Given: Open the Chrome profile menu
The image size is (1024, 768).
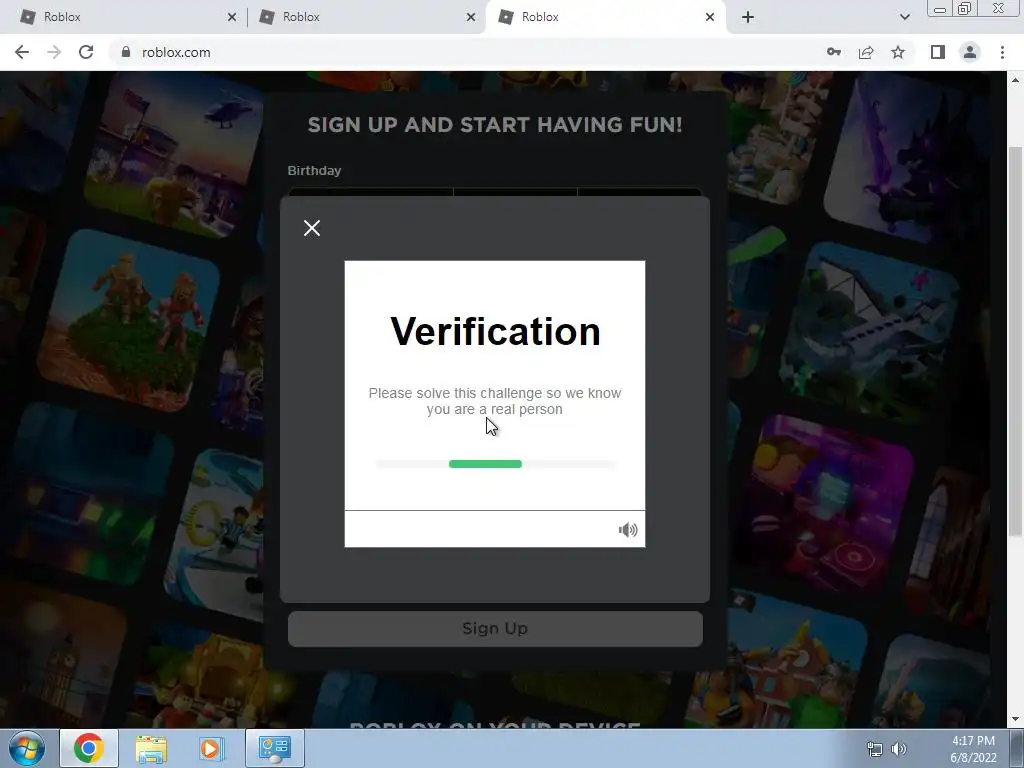Looking at the screenshot, I should tap(970, 52).
